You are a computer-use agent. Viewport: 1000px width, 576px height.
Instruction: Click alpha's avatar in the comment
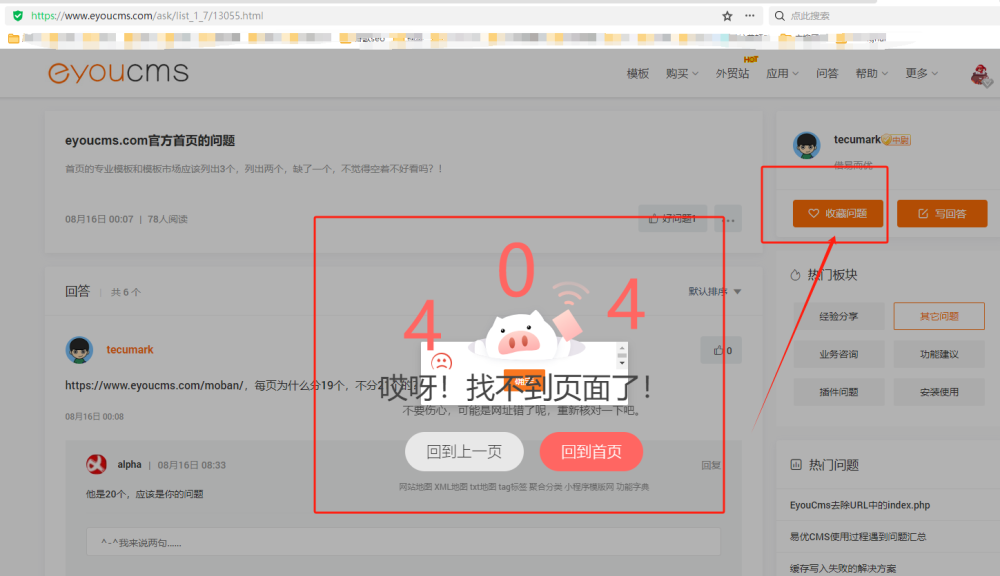(96, 464)
